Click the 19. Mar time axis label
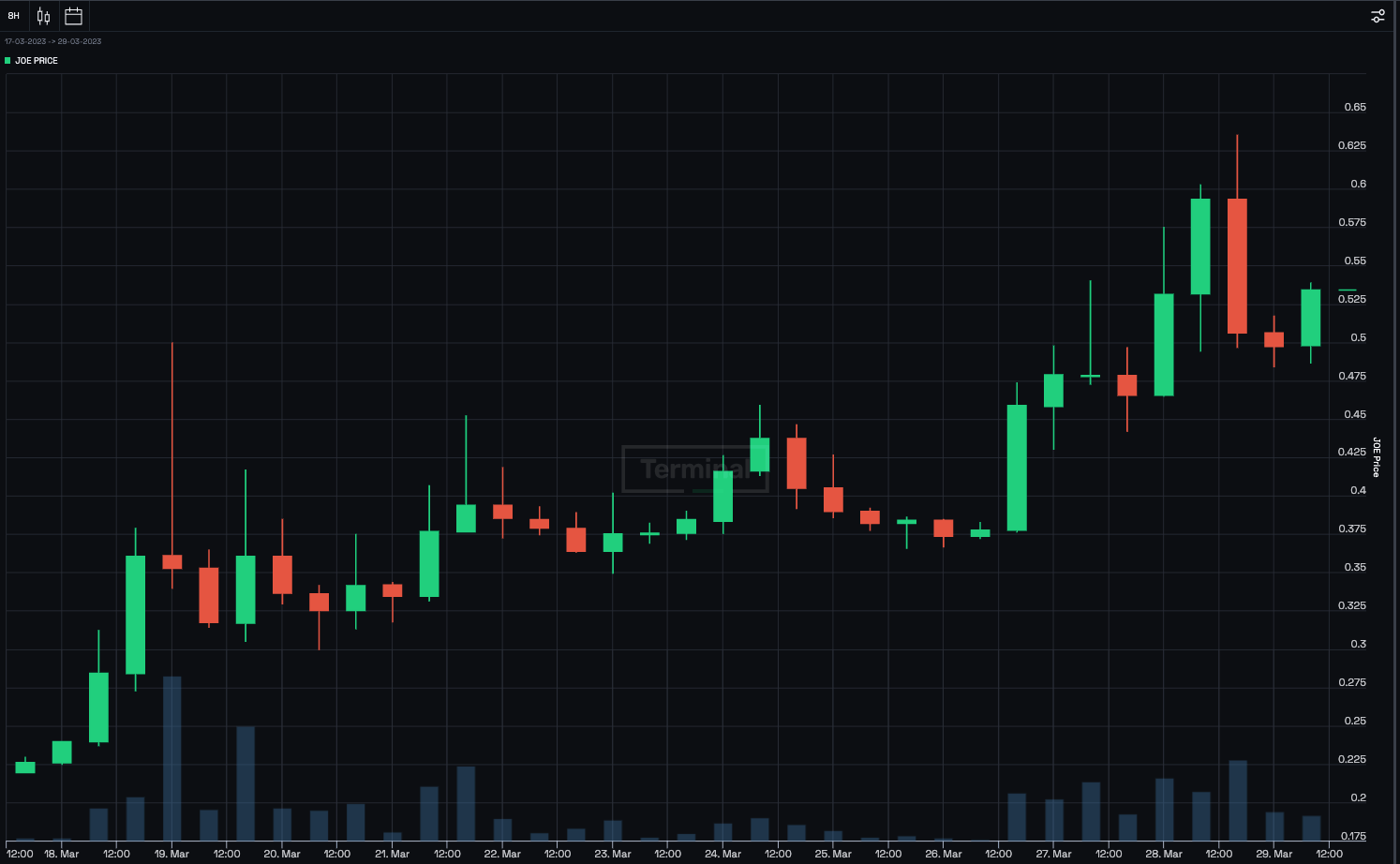The width and height of the screenshot is (1400, 864). click(x=171, y=854)
